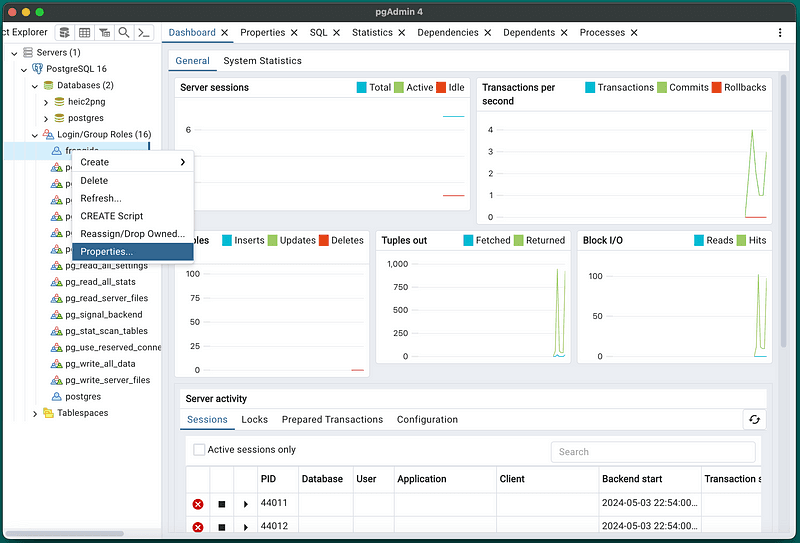Choose Delete from context menu
The width and height of the screenshot is (800, 543).
tap(133, 181)
